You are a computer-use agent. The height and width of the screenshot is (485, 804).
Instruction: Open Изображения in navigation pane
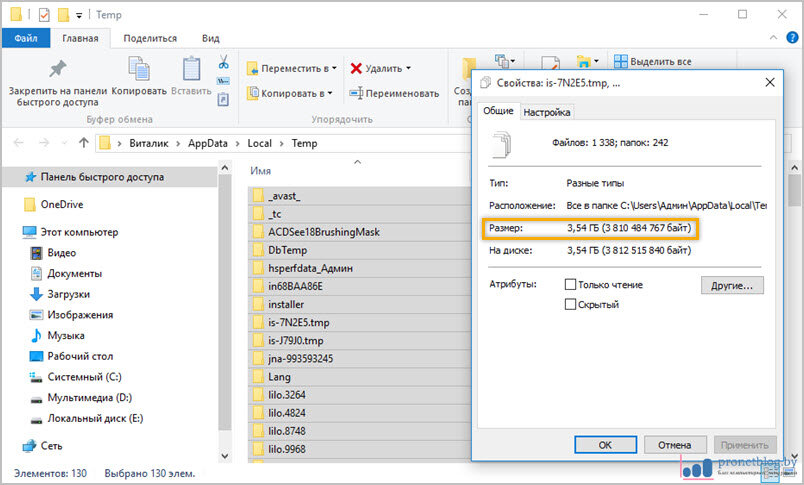click(80, 315)
